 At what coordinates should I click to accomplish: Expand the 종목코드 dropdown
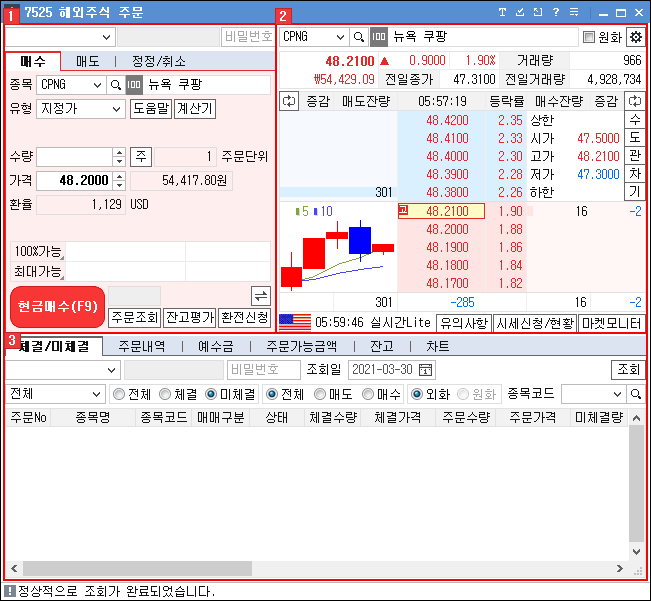tap(617, 394)
